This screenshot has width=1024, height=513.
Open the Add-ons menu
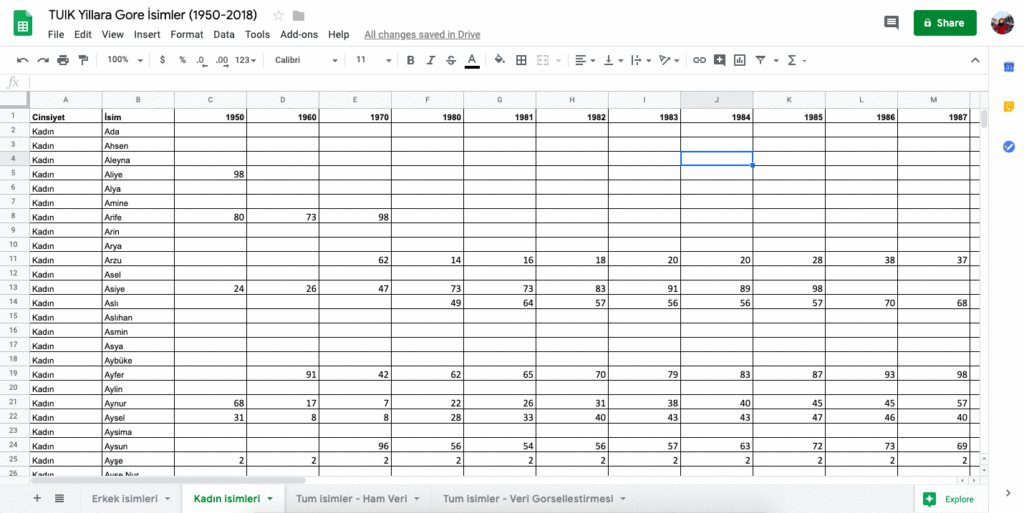click(x=299, y=35)
